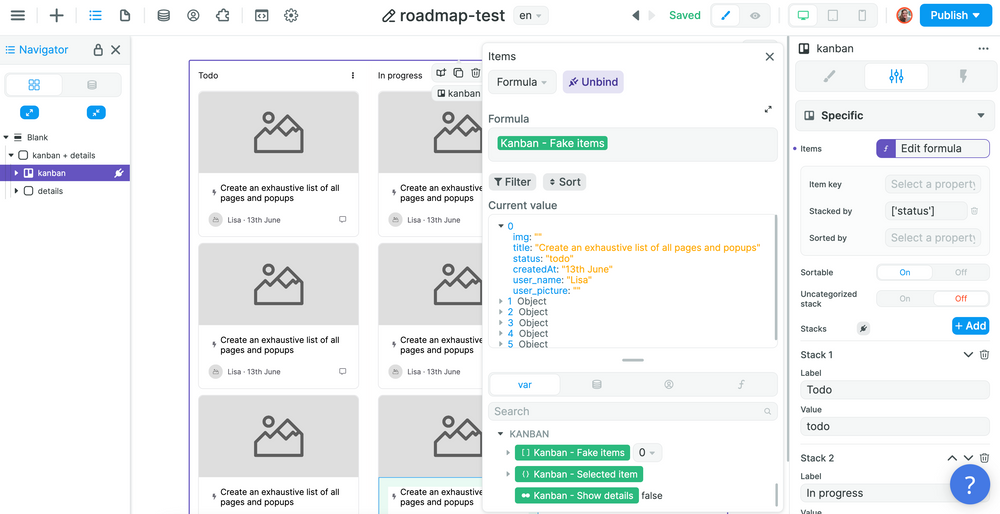
Task: Open the project settings gear icon
Action: (291, 15)
